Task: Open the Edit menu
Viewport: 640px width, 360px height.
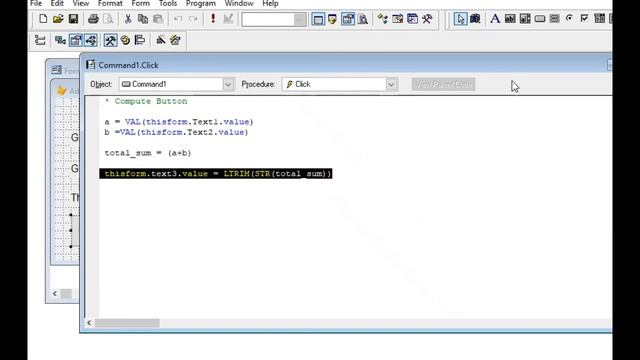Action: [57, 4]
